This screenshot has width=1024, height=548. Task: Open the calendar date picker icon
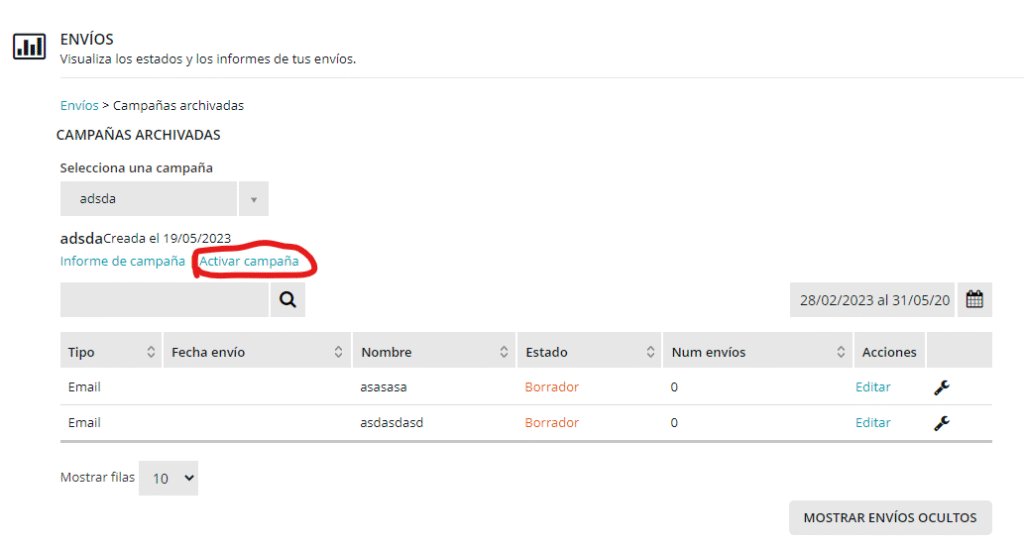975,299
